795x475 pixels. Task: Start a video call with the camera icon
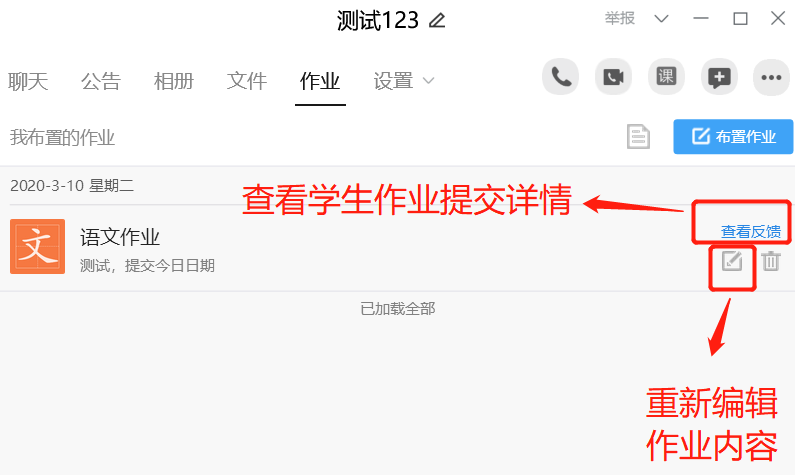point(613,77)
